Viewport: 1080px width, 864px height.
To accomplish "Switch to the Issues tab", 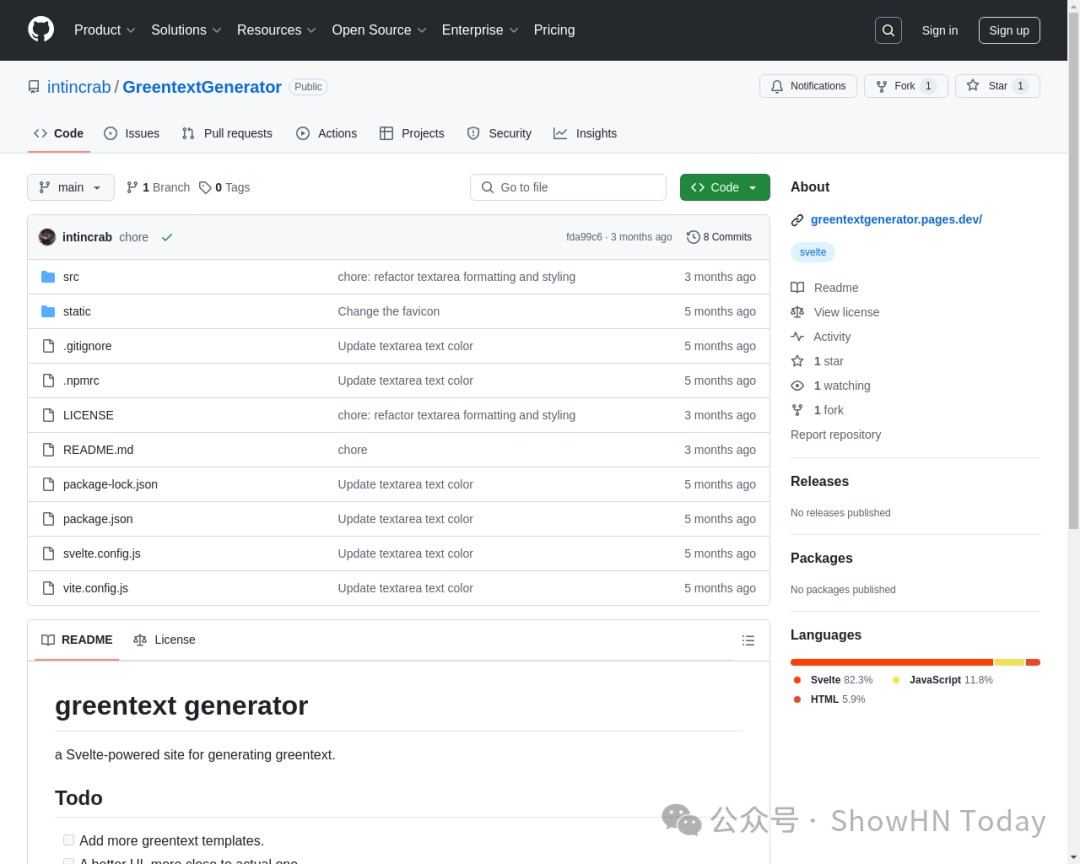I will coord(132,134).
